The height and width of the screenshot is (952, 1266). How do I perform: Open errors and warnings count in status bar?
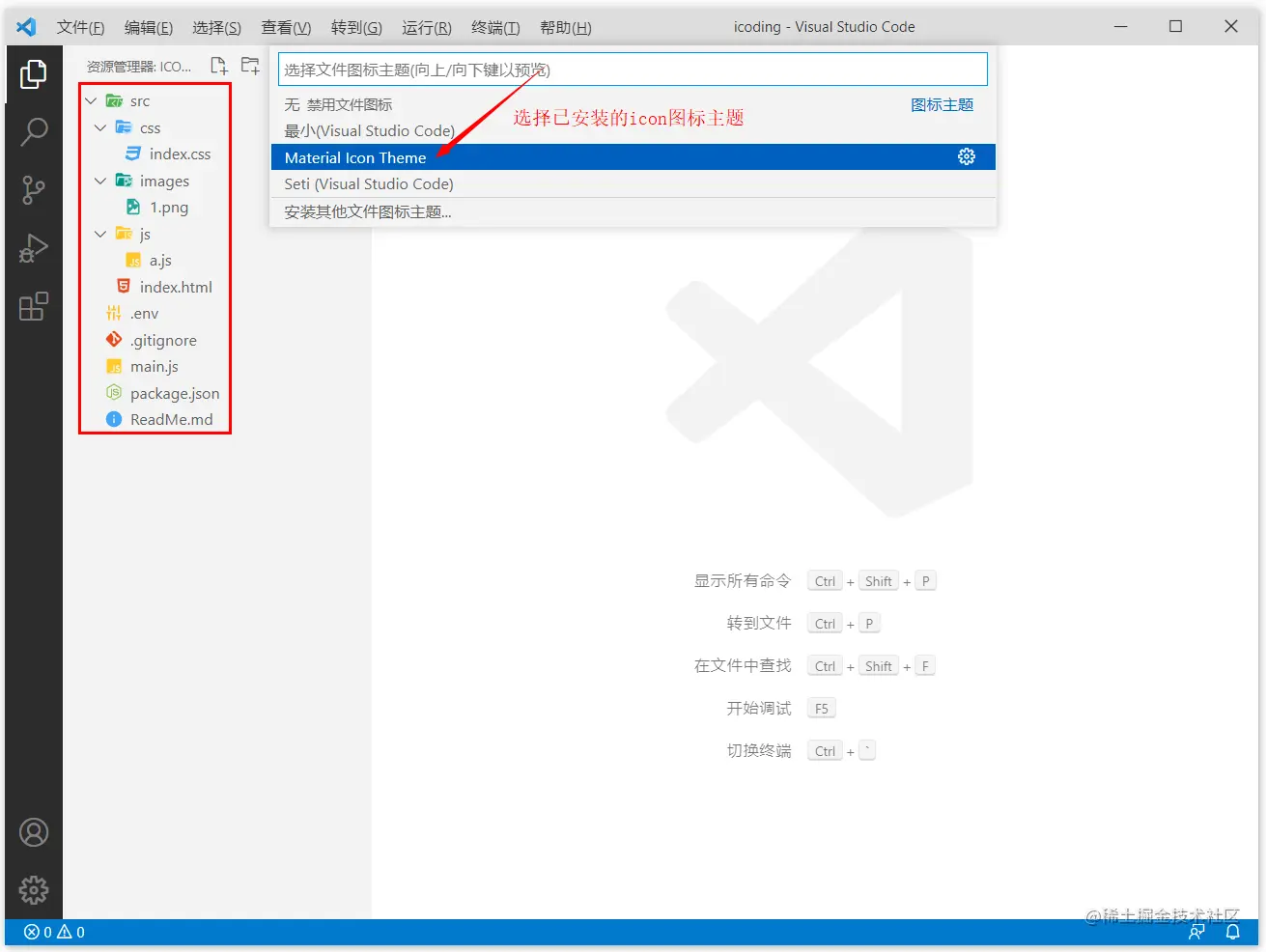point(54,932)
